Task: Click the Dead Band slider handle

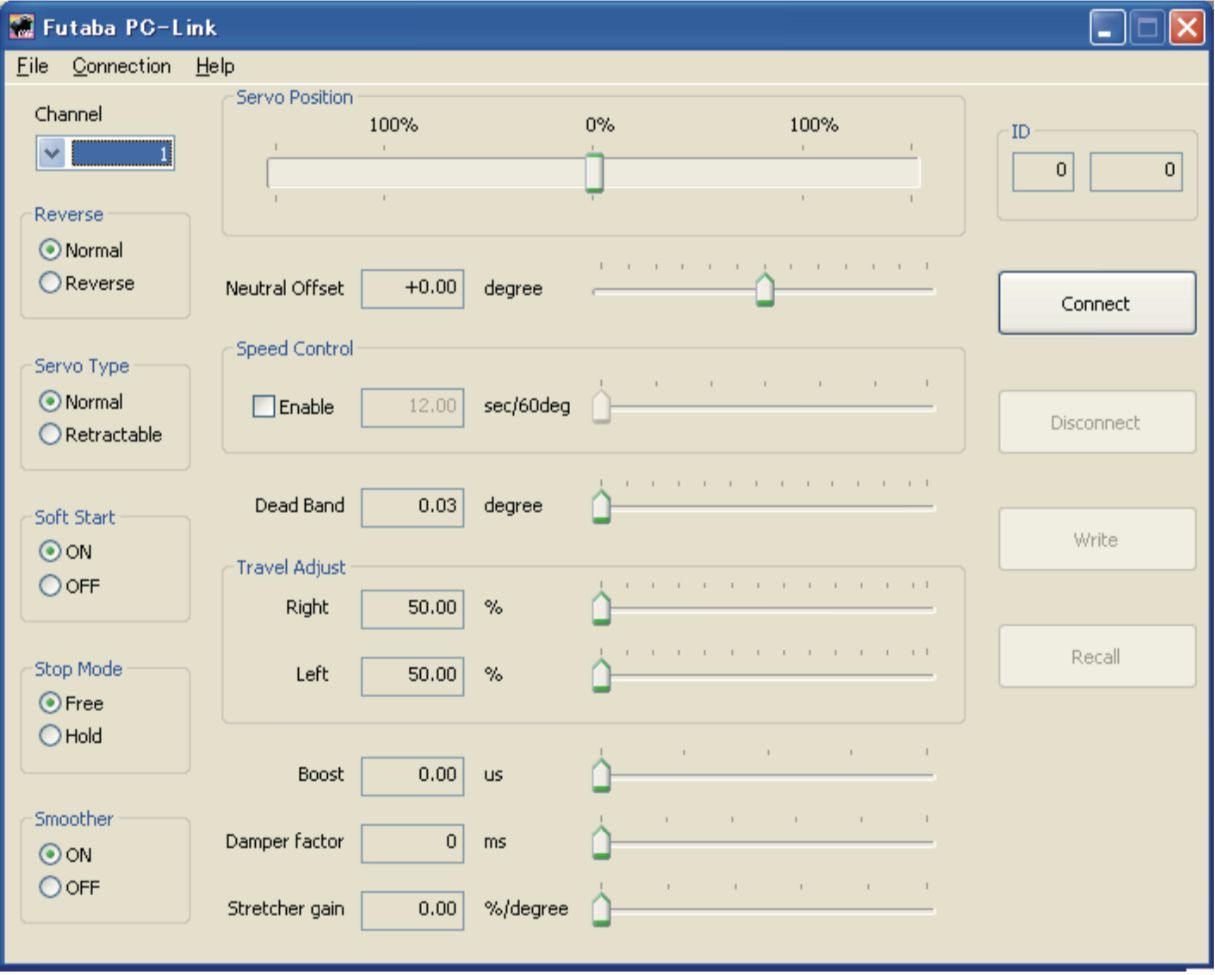Action: 601,506
